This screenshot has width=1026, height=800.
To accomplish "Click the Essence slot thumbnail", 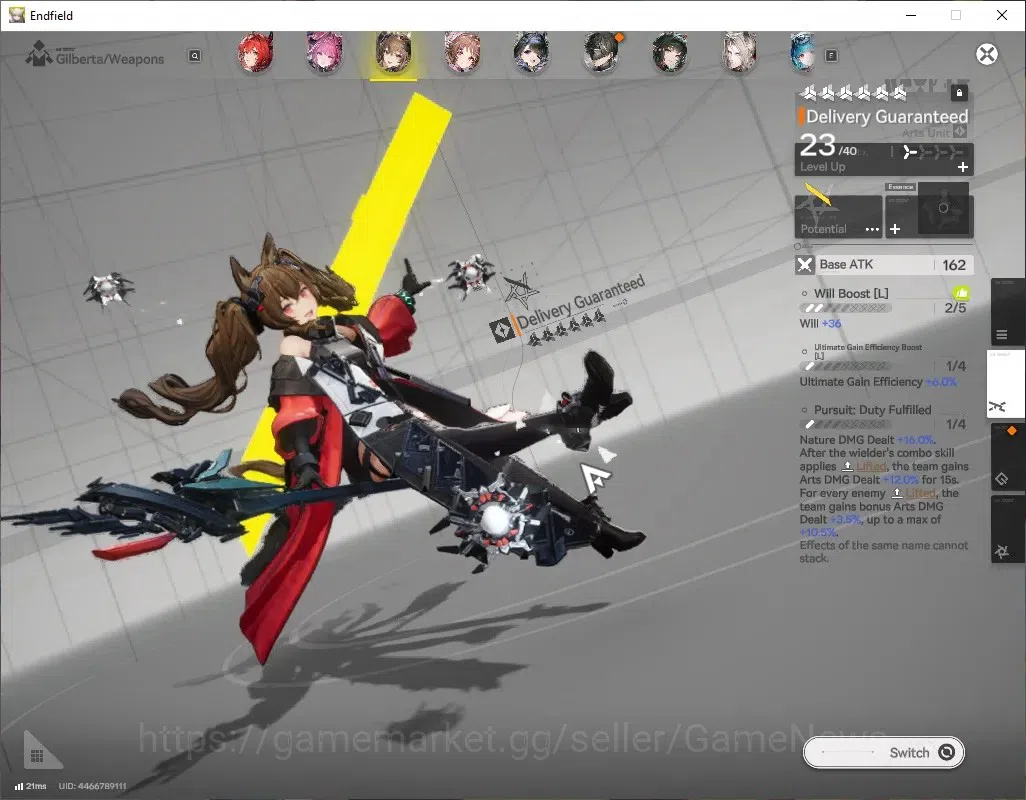I will (x=943, y=209).
